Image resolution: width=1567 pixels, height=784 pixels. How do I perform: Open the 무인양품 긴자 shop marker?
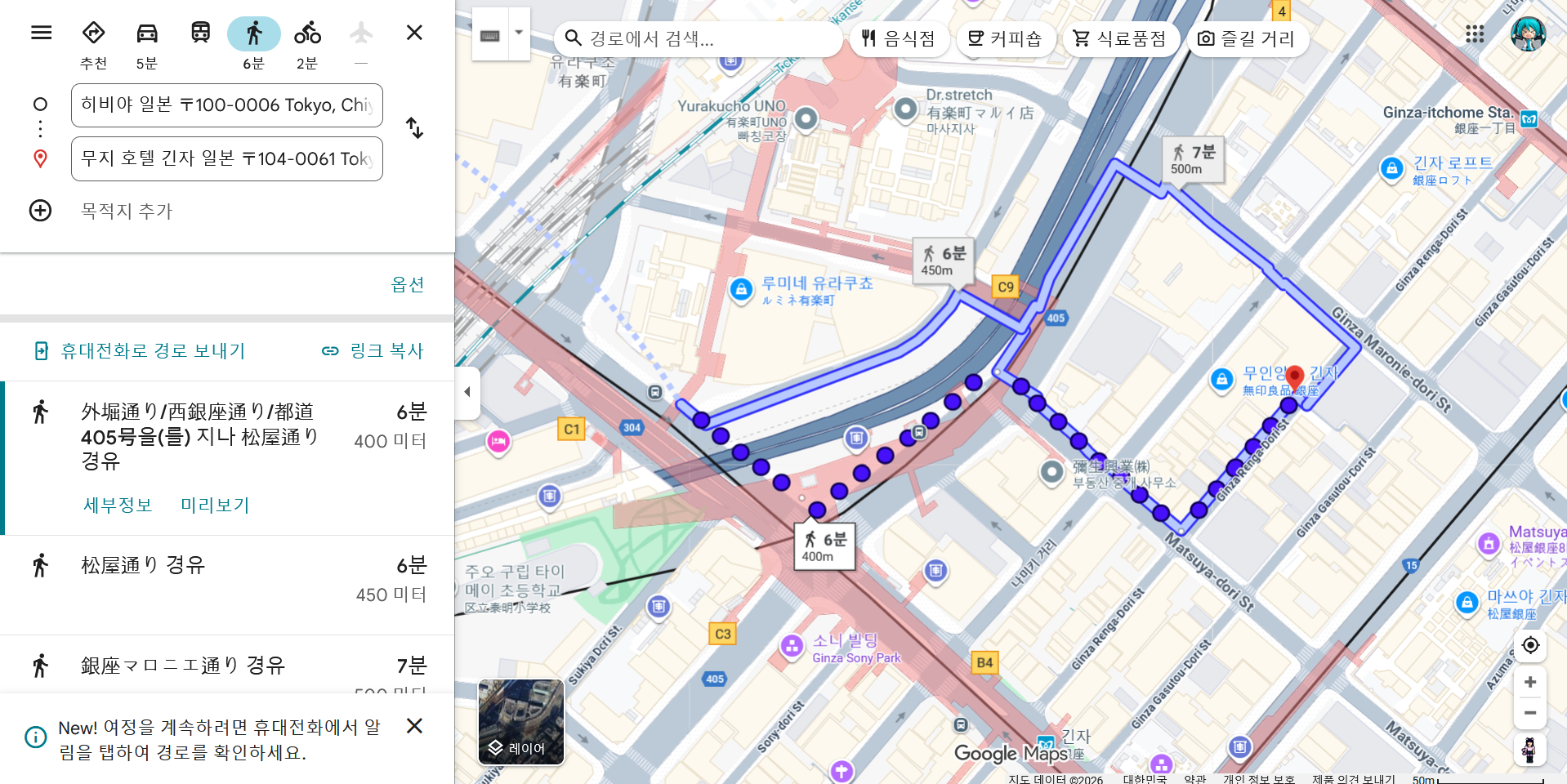(x=1221, y=379)
